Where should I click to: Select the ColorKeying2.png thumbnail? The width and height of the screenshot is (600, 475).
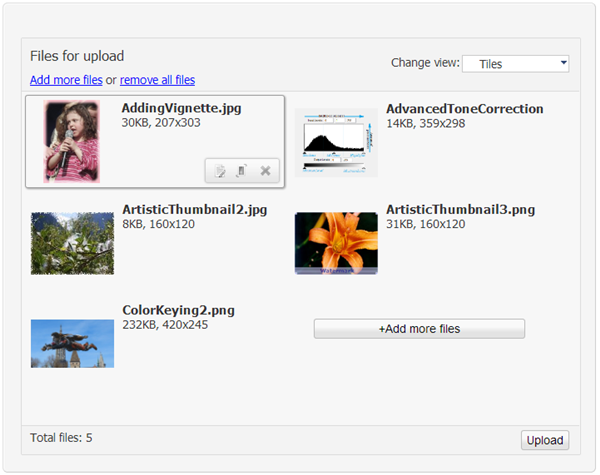pos(72,344)
